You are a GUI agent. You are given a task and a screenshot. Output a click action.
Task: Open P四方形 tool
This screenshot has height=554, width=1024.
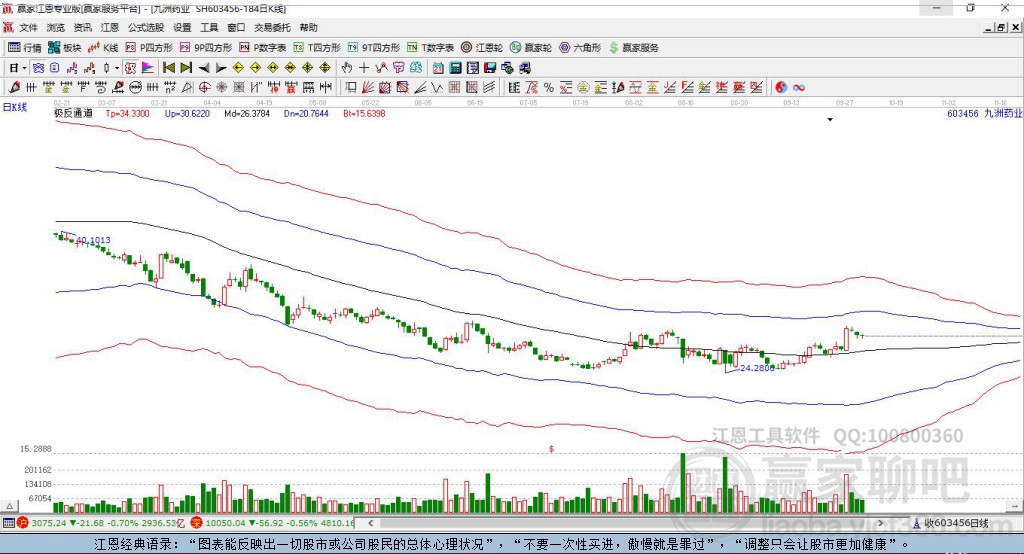click(x=149, y=48)
